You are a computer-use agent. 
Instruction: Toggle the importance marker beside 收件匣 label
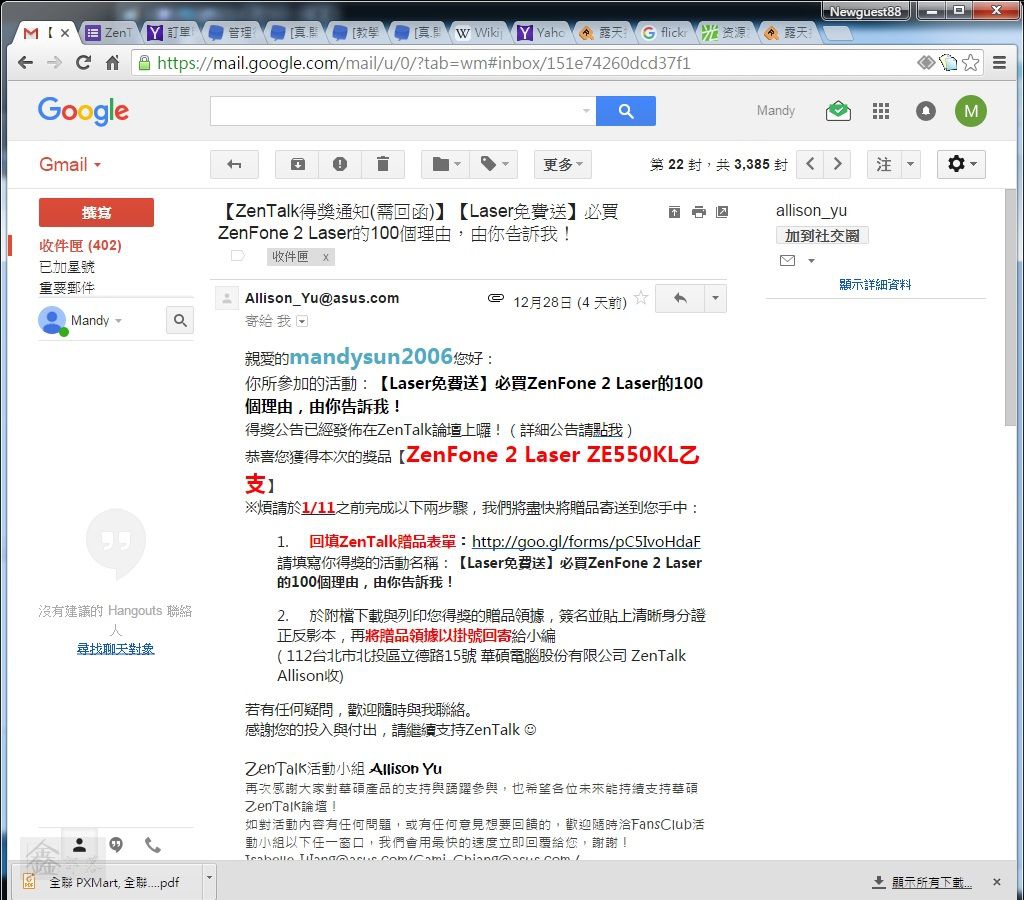point(237,256)
